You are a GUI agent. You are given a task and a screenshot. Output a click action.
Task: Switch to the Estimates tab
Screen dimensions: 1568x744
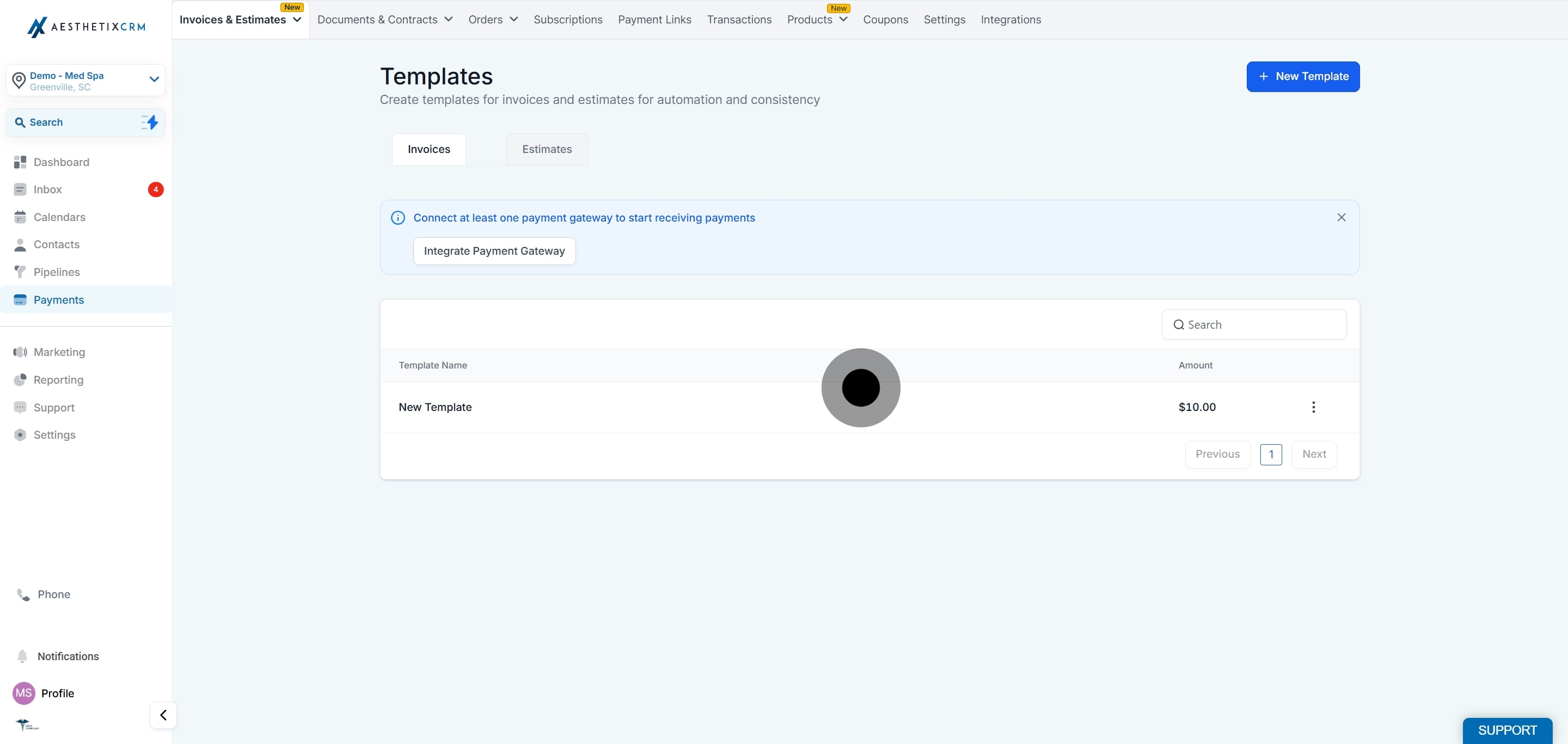[x=547, y=149]
